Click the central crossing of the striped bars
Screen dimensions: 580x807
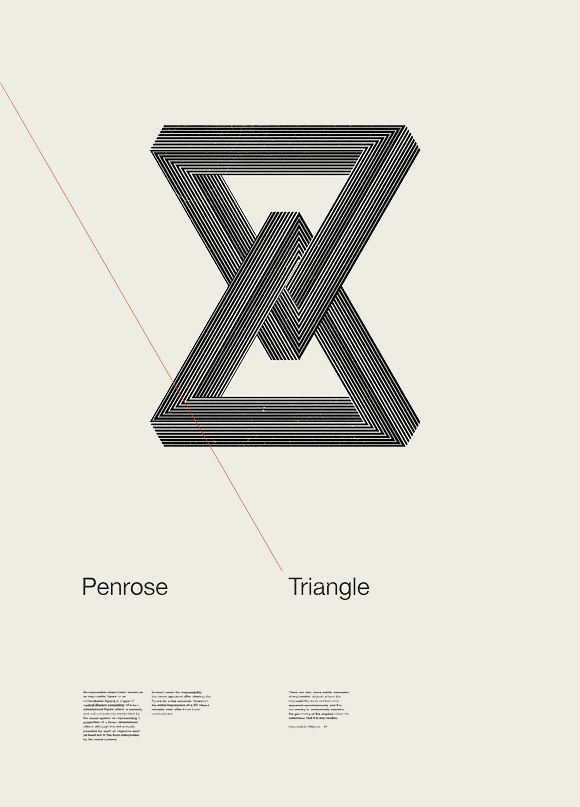(x=285, y=286)
